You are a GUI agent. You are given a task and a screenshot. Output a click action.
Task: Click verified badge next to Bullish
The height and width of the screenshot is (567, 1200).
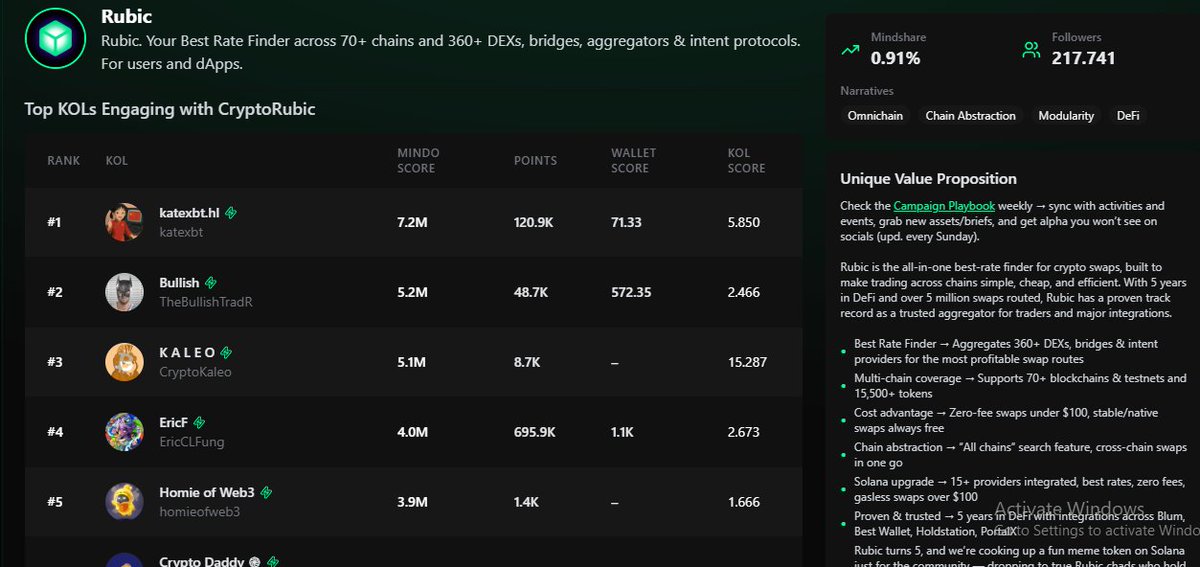[211, 283]
